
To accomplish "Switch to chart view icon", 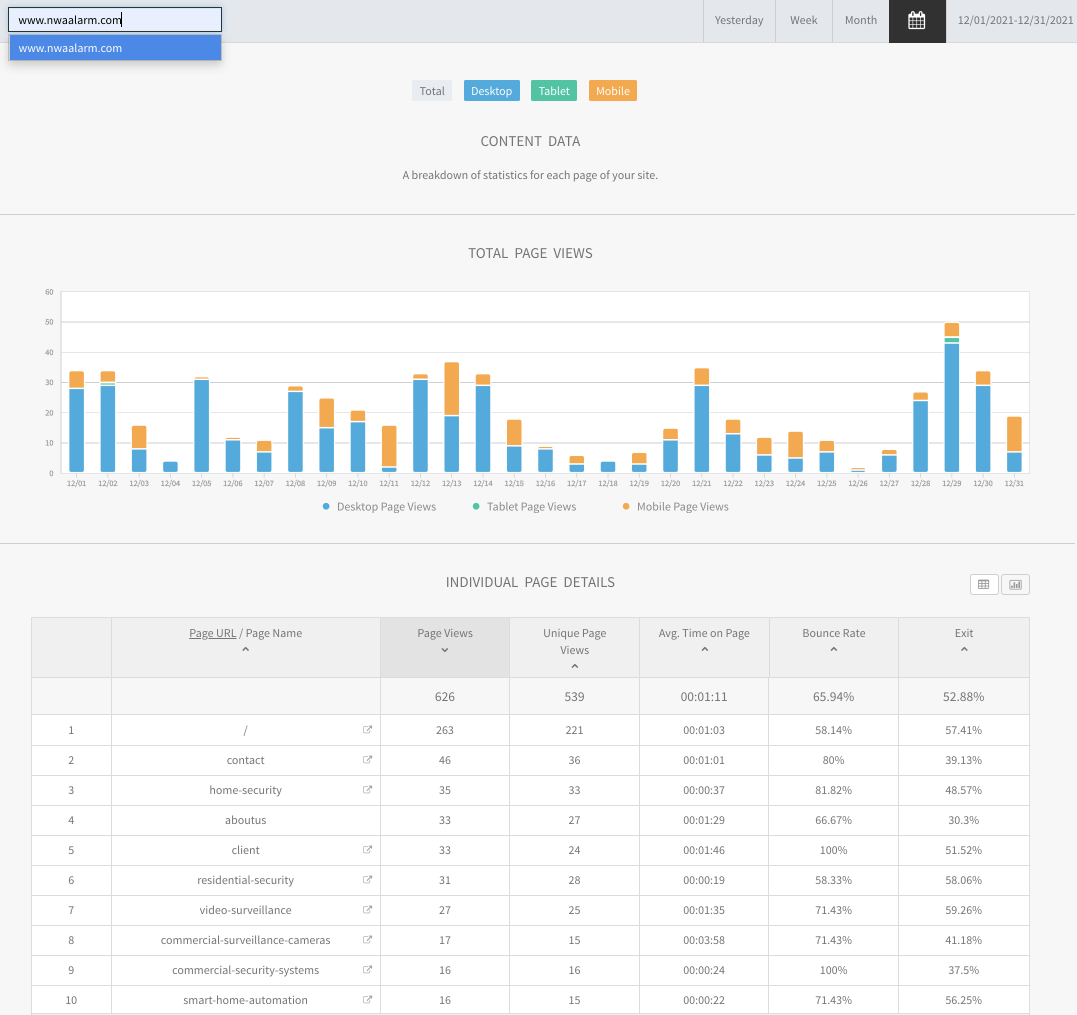I will tap(1015, 584).
